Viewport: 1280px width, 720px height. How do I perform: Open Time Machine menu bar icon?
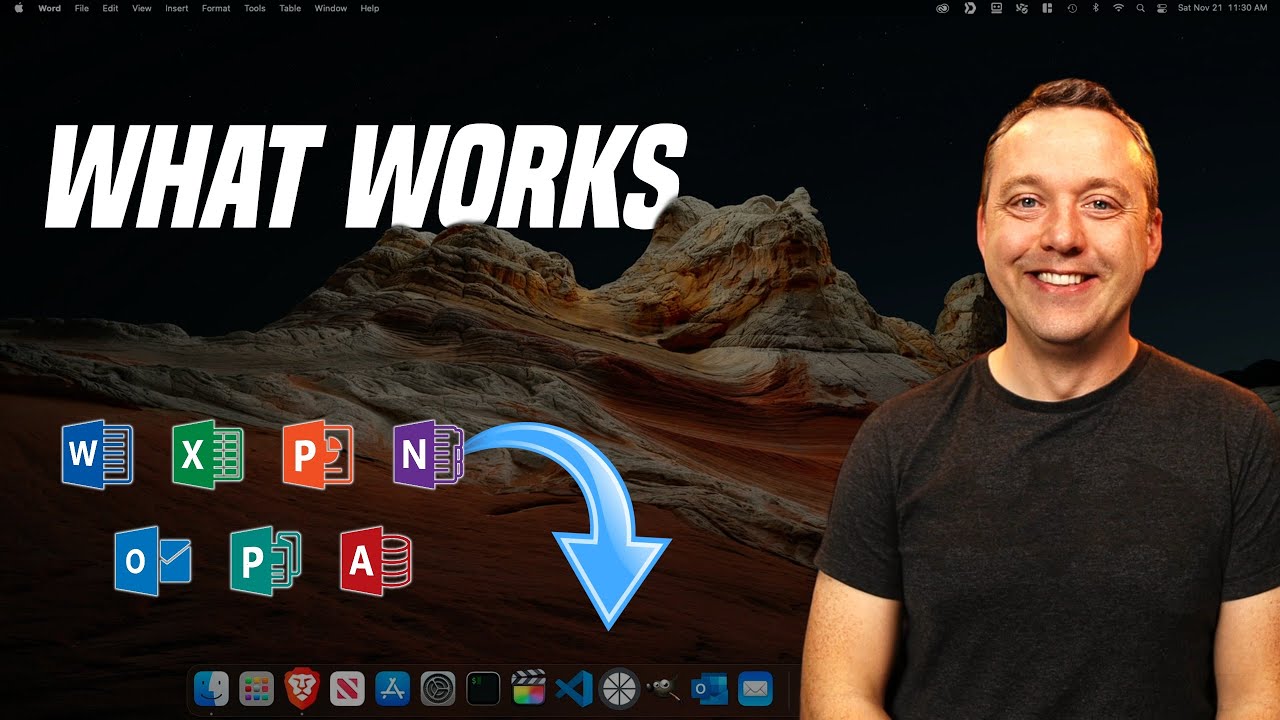pos(1072,8)
